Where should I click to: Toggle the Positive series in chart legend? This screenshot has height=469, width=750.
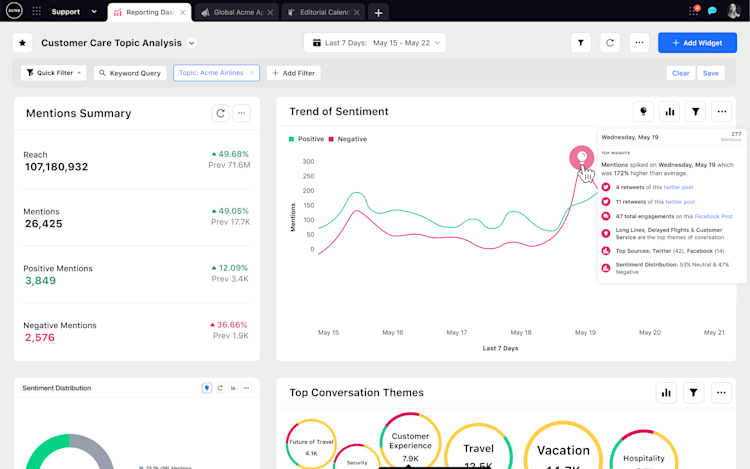307,139
